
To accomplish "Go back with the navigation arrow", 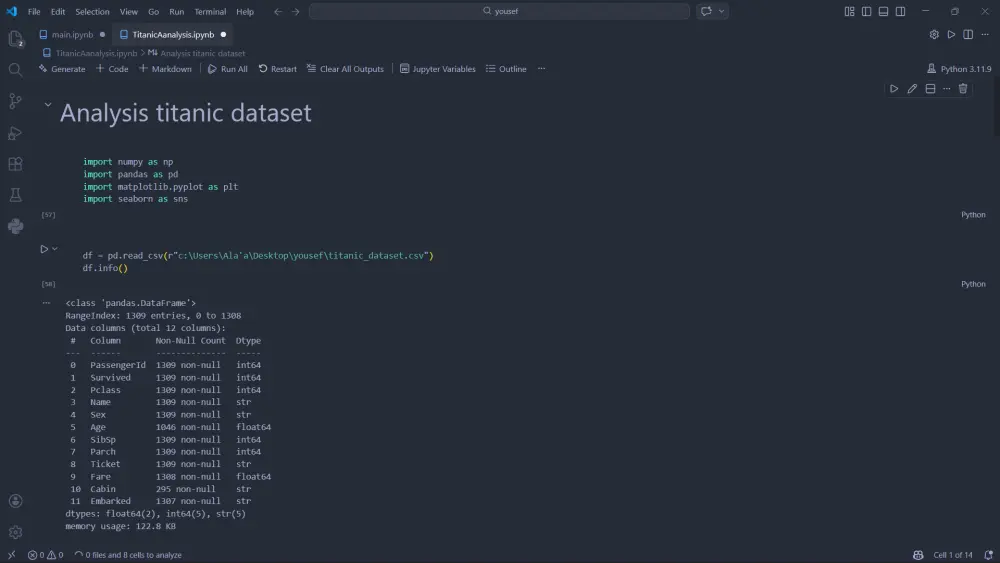I will [x=278, y=11].
